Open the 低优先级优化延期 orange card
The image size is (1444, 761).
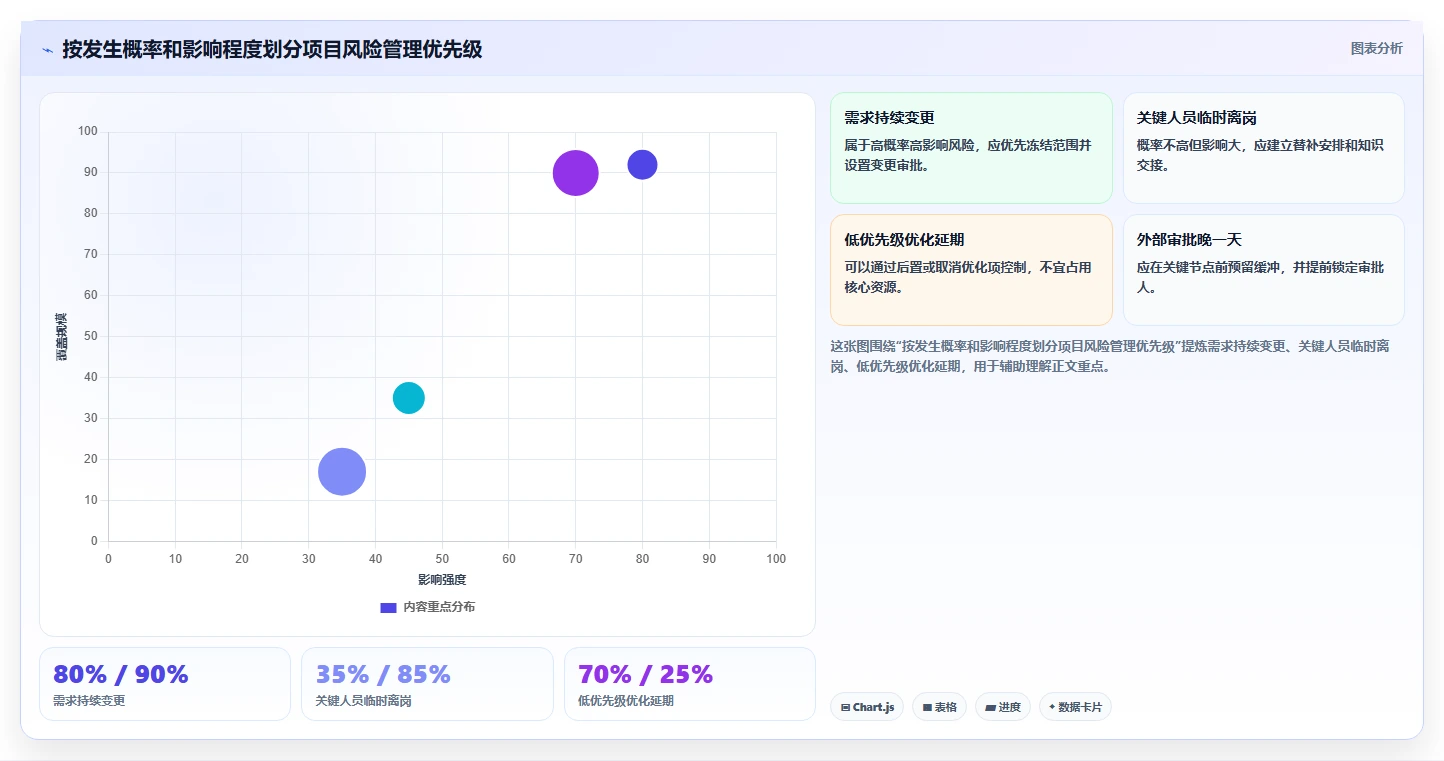coord(971,270)
